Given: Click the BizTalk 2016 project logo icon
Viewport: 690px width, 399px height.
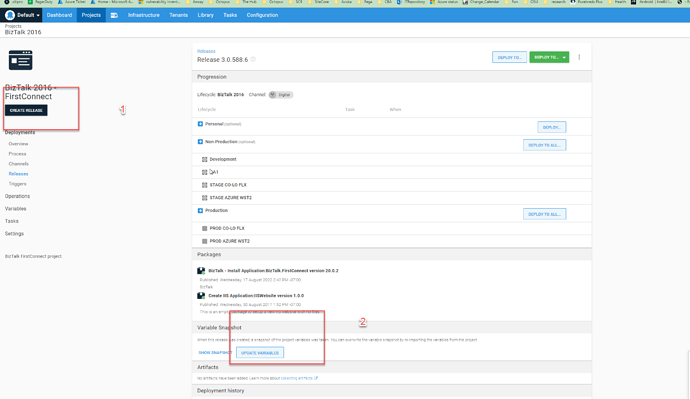Looking at the screenshot, I should (x=20, y=60).
